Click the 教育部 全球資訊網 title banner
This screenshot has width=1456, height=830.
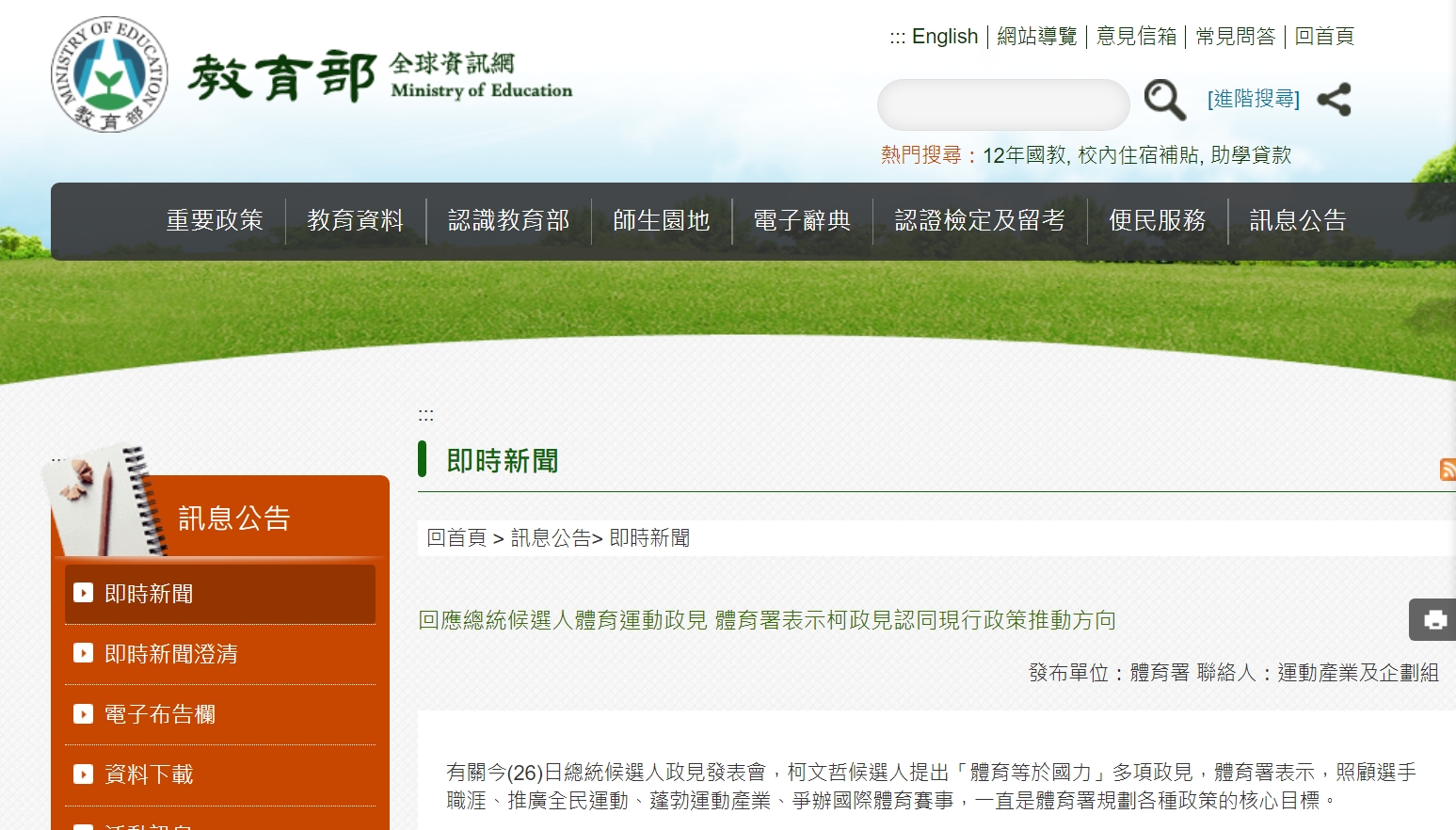tap(380, 76)
